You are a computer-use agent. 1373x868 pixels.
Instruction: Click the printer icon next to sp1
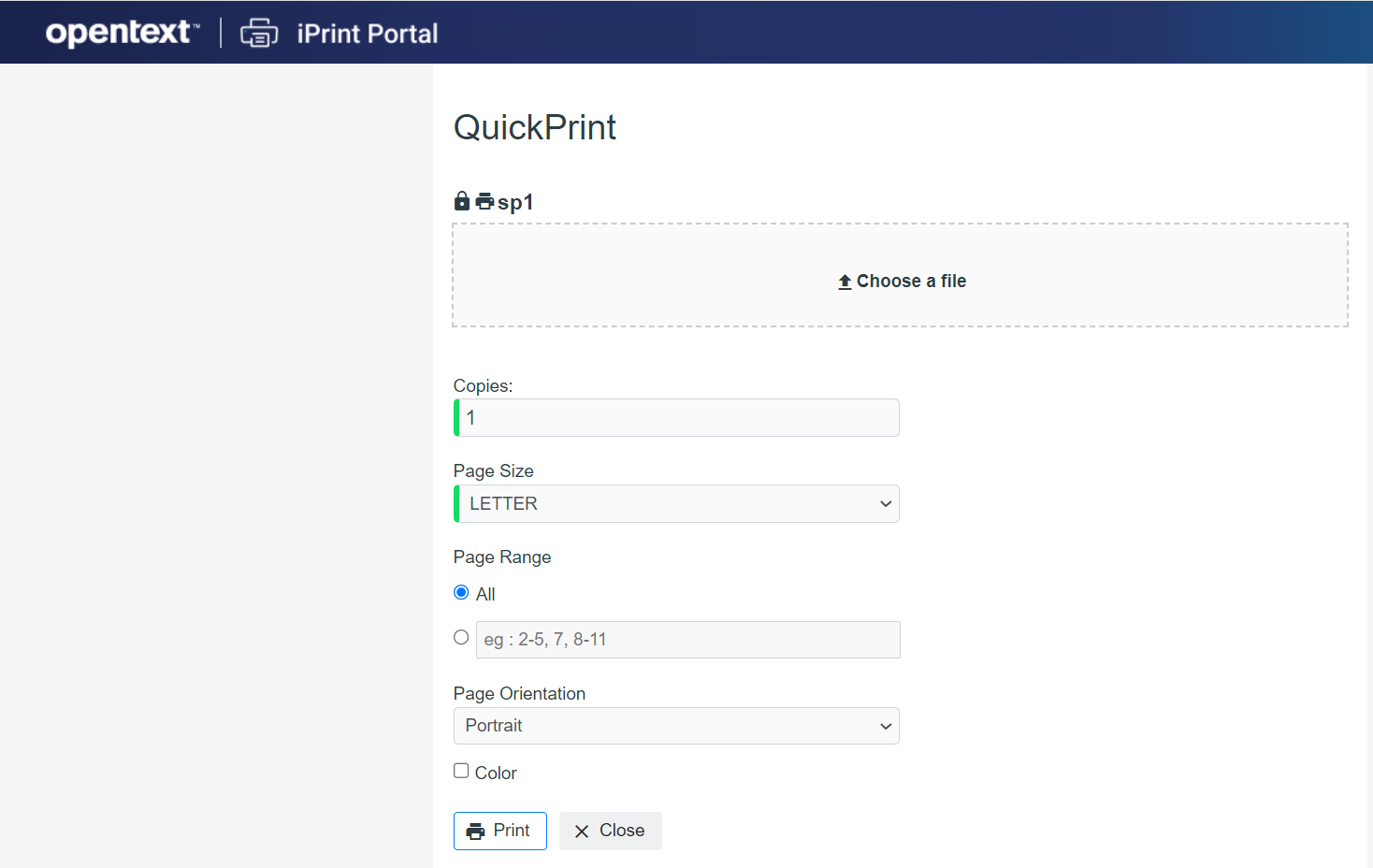point(484,201)
